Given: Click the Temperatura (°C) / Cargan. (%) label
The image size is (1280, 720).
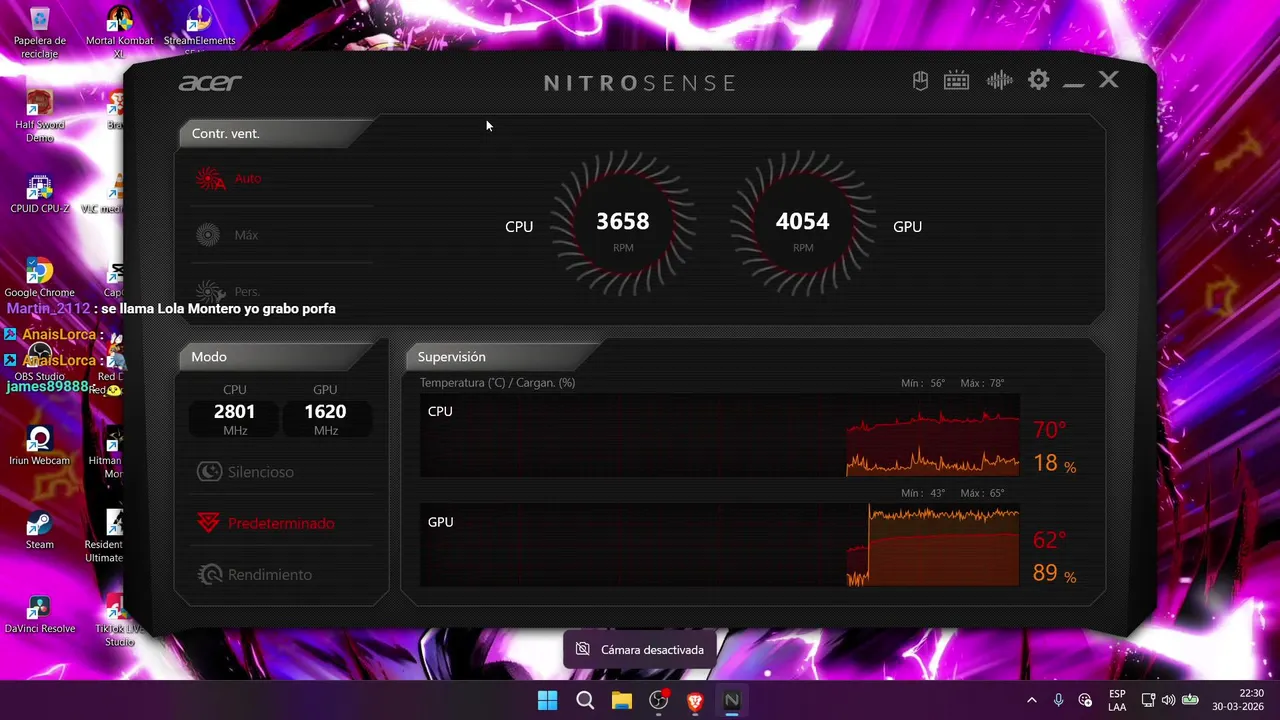Looking at the screenshot, I should point(497,383).
